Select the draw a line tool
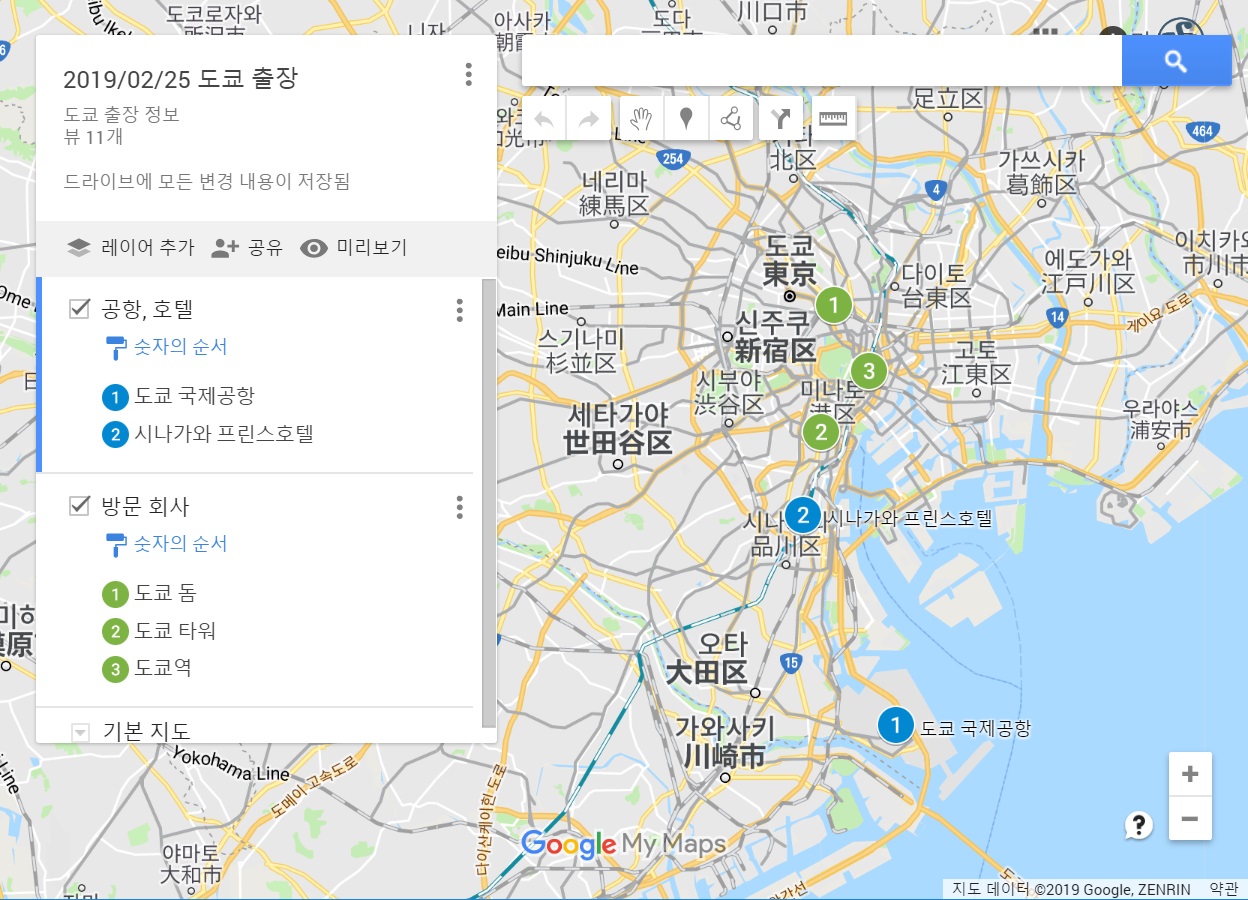This screenshot has width=1248, height=900. (x=731, y=117)
